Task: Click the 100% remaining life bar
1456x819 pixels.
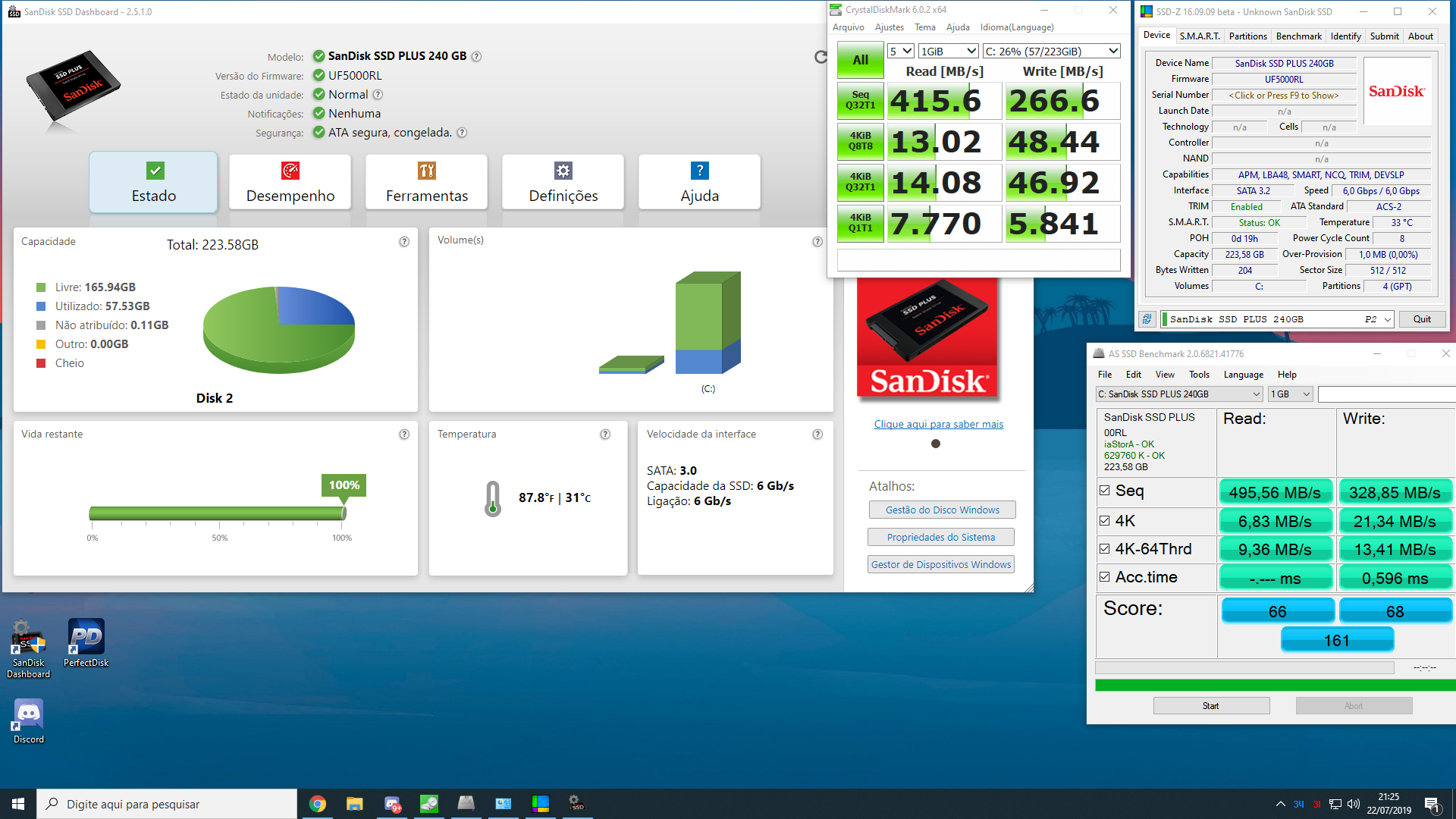Action: click(x=218, y=513)
